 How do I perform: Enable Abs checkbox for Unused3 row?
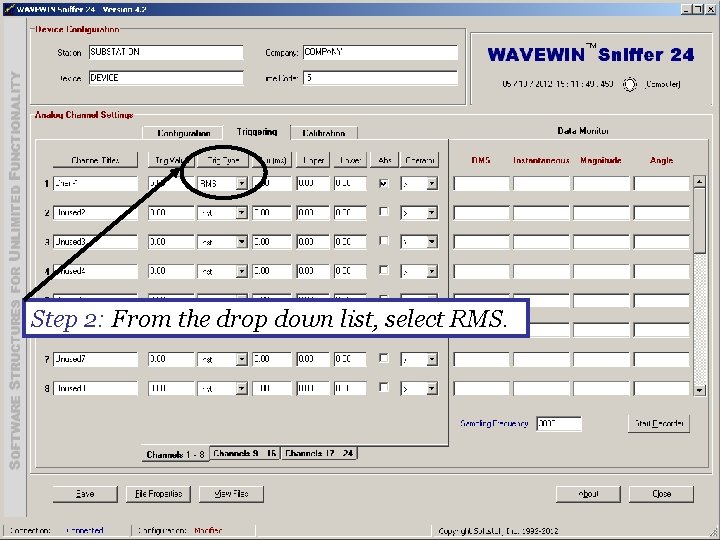click(384, 241)
